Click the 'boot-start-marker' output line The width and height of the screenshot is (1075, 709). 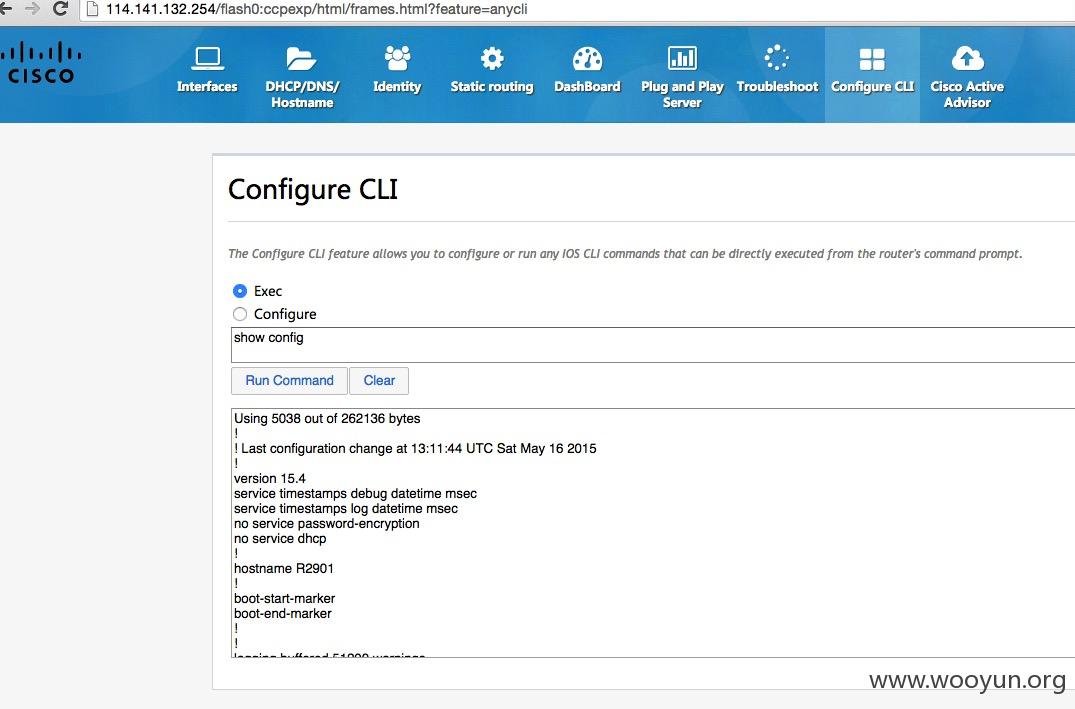point(285,599)
